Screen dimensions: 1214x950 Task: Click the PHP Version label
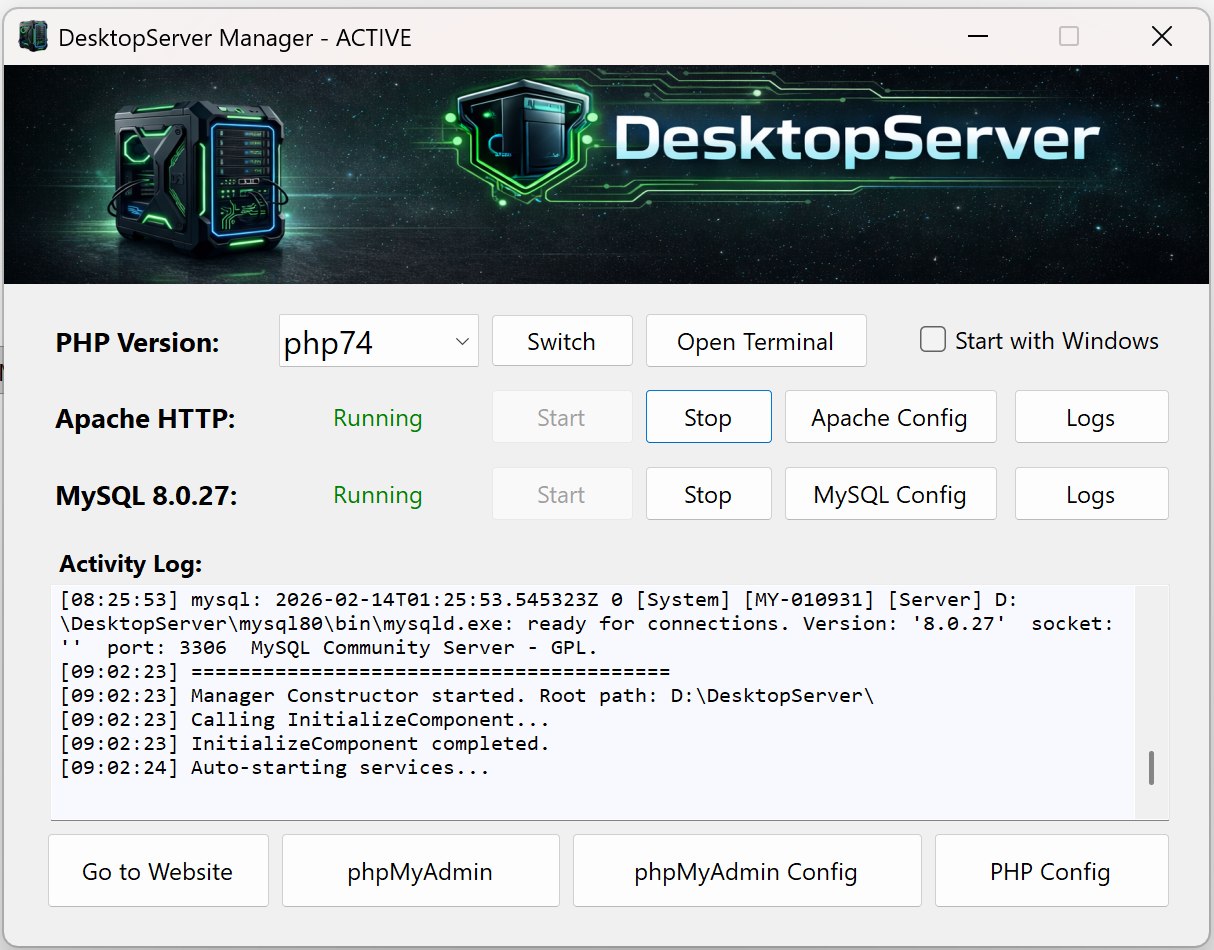138,343
